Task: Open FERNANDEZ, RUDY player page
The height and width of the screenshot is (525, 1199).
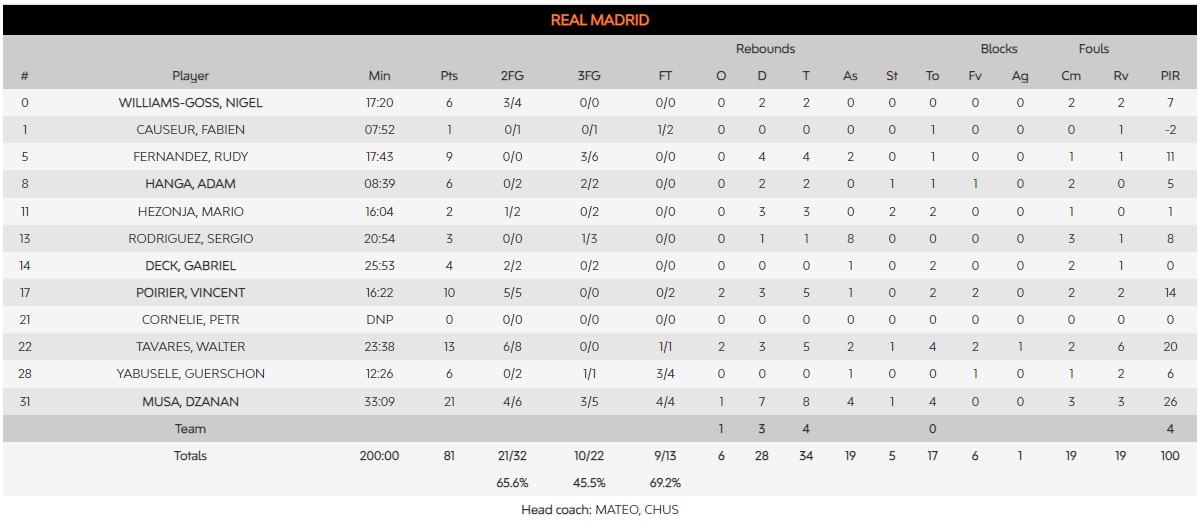Action: click(190, 157)
